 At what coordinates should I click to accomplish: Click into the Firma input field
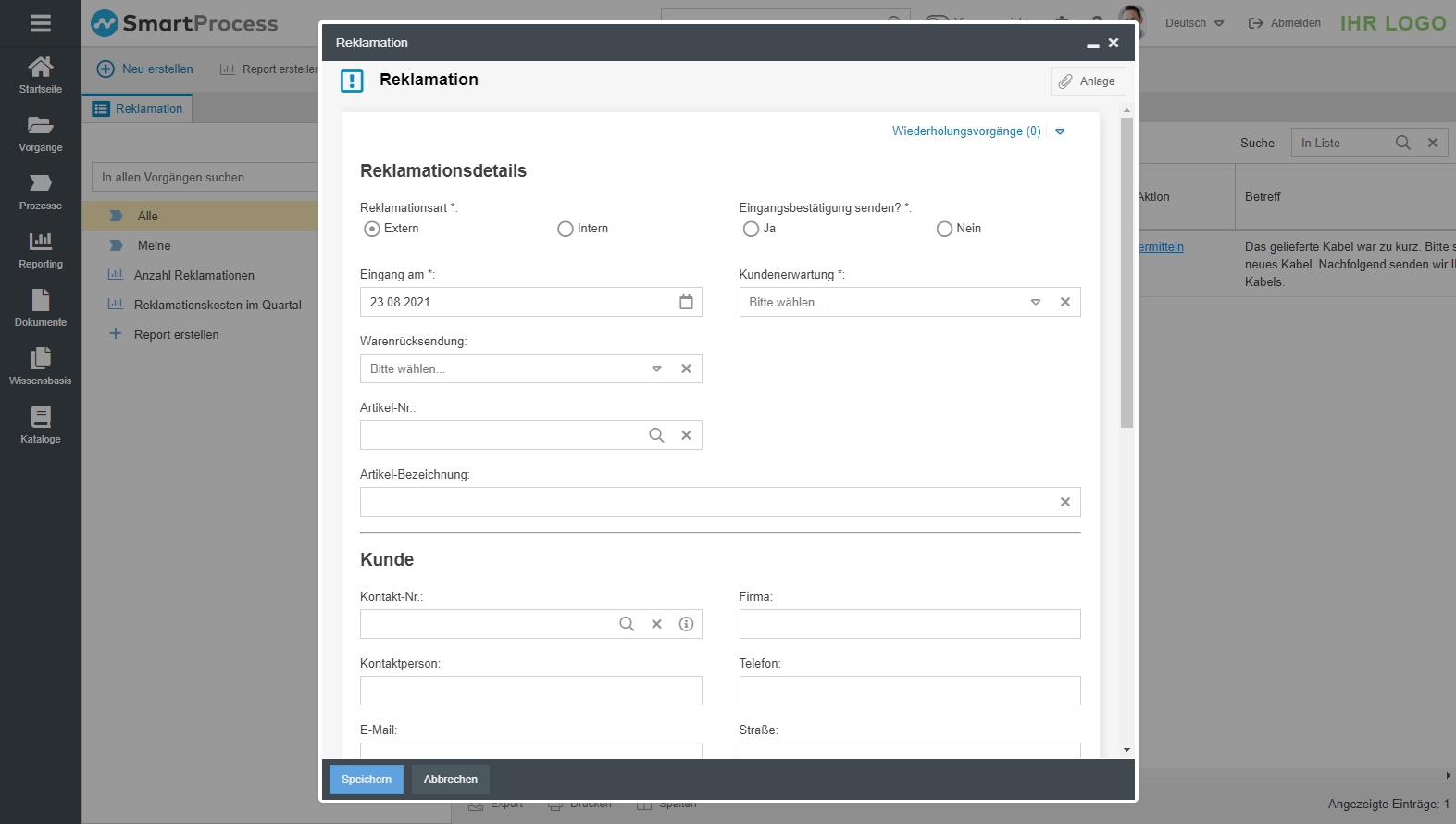[909, 624]
